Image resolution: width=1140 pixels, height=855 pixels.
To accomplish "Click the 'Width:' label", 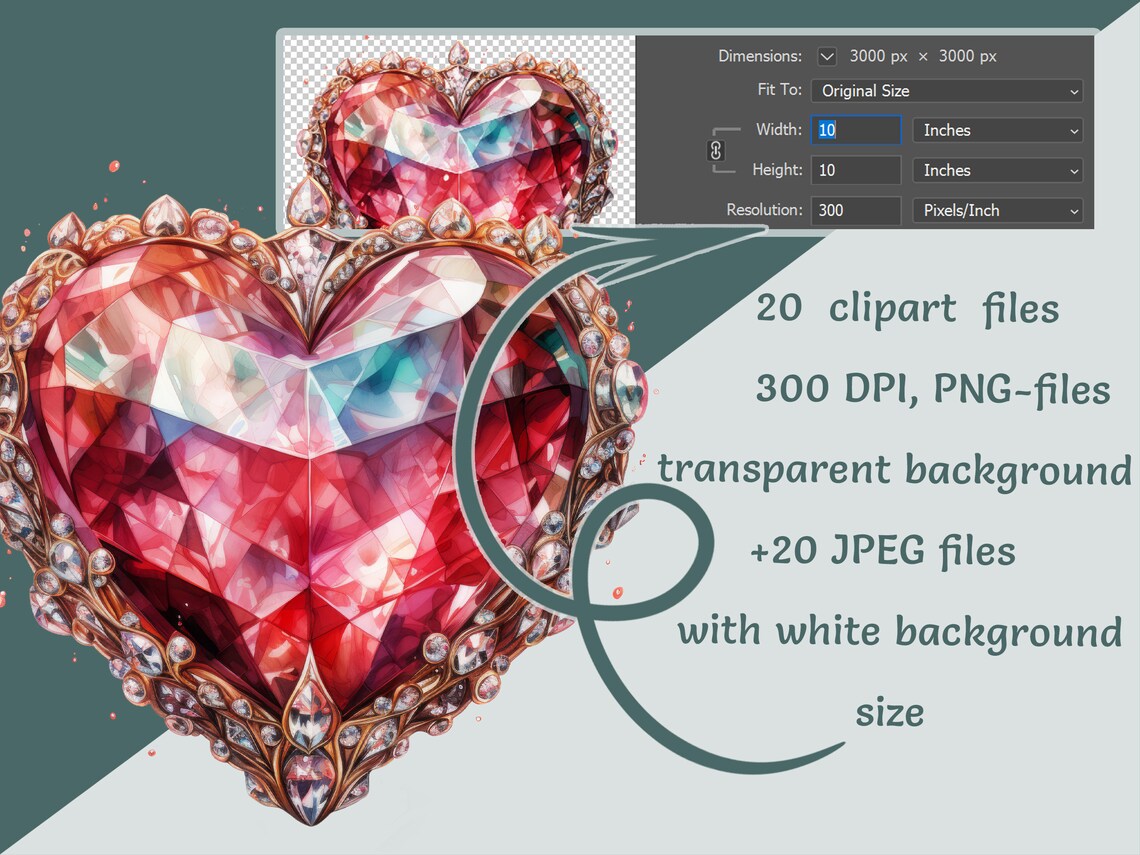I will [779, 129].
